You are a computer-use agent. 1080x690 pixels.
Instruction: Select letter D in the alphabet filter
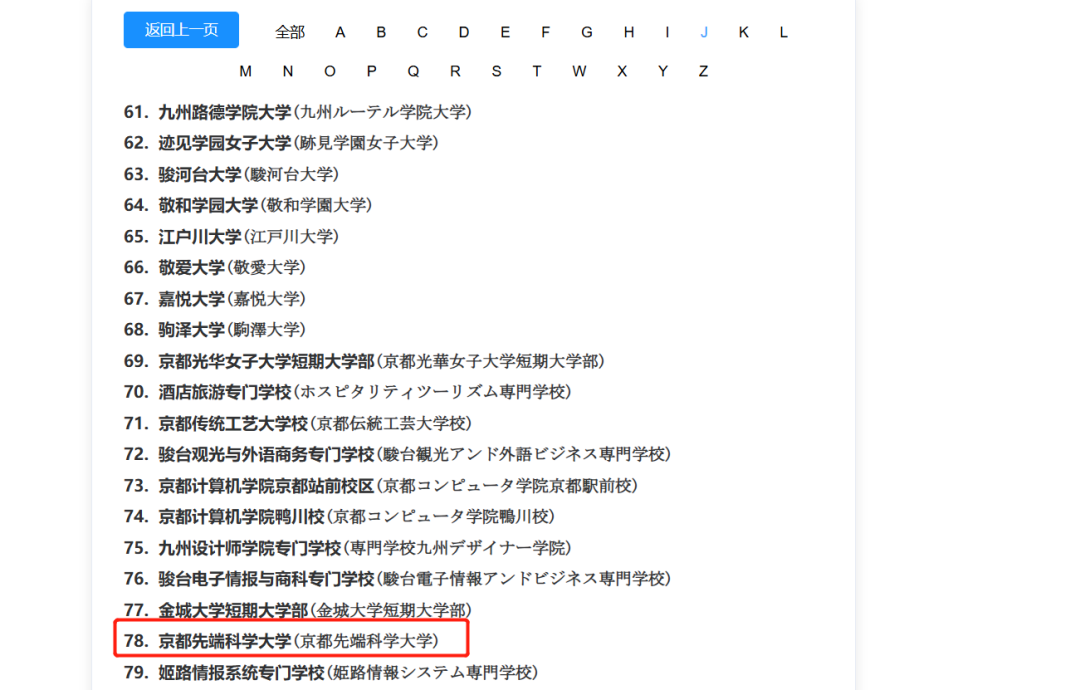tap(463, 31)
